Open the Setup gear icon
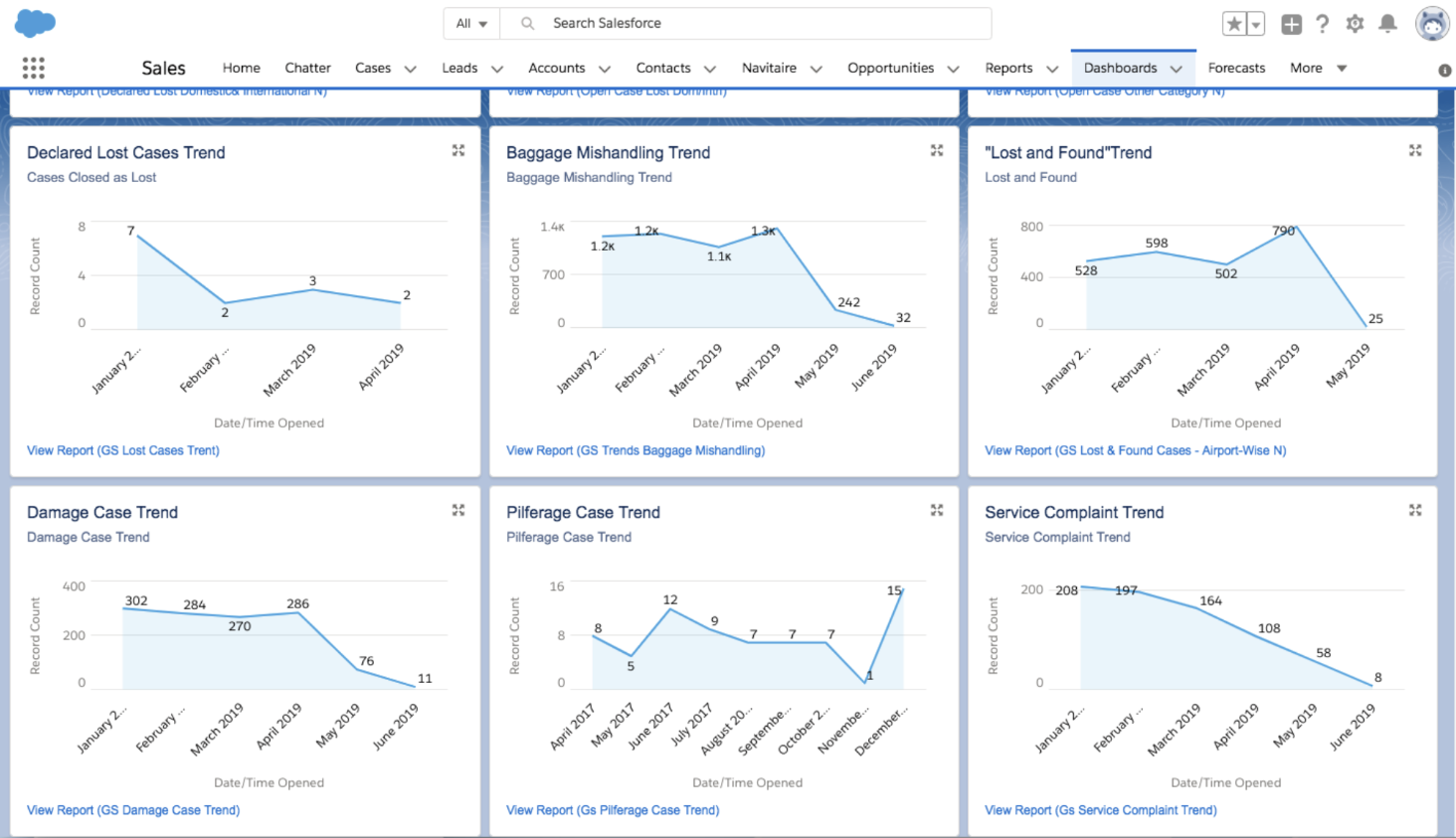Viewport: 1456px width, 838px height. pos(1355,24)
